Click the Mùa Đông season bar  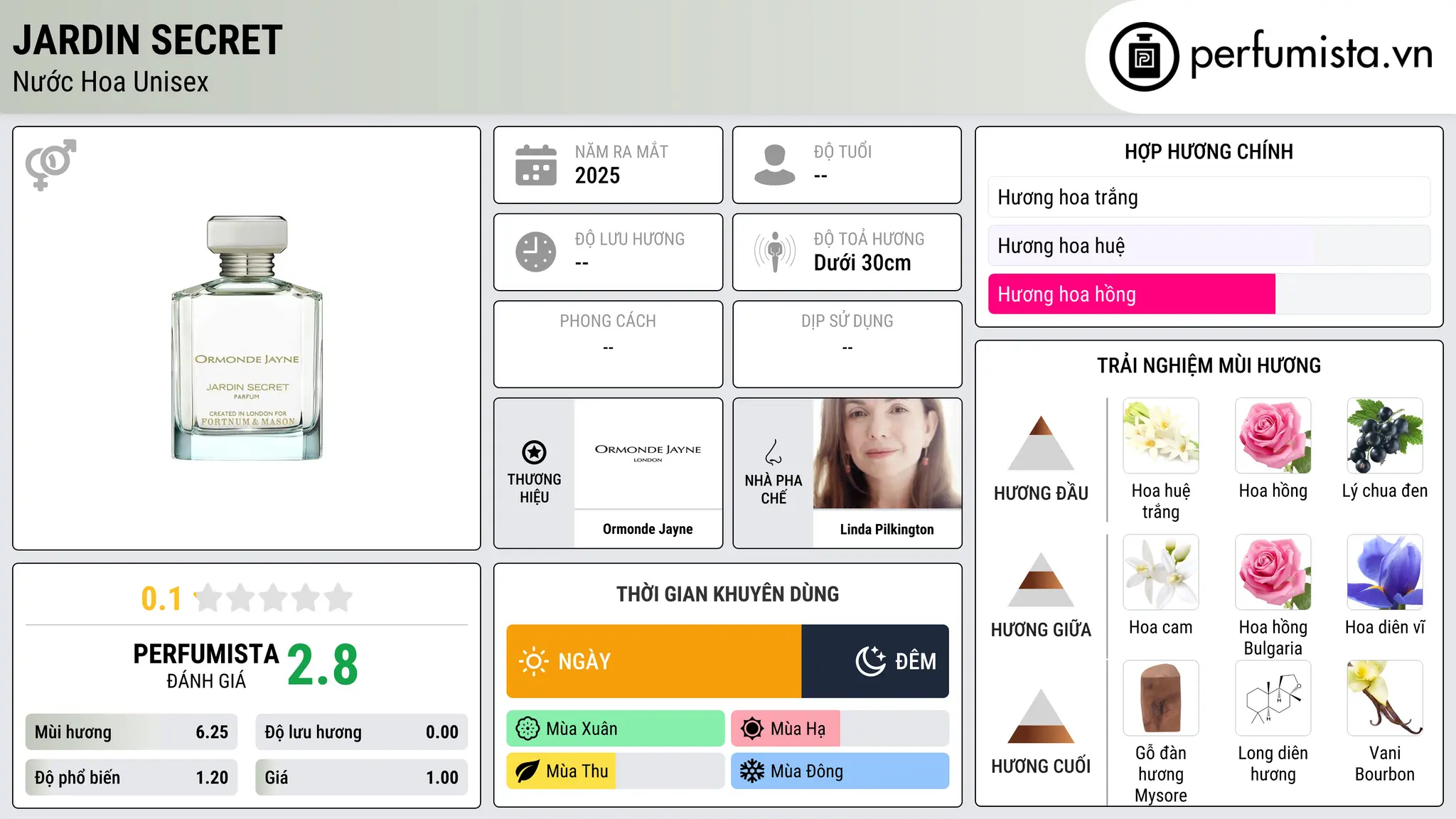[840, 771]
